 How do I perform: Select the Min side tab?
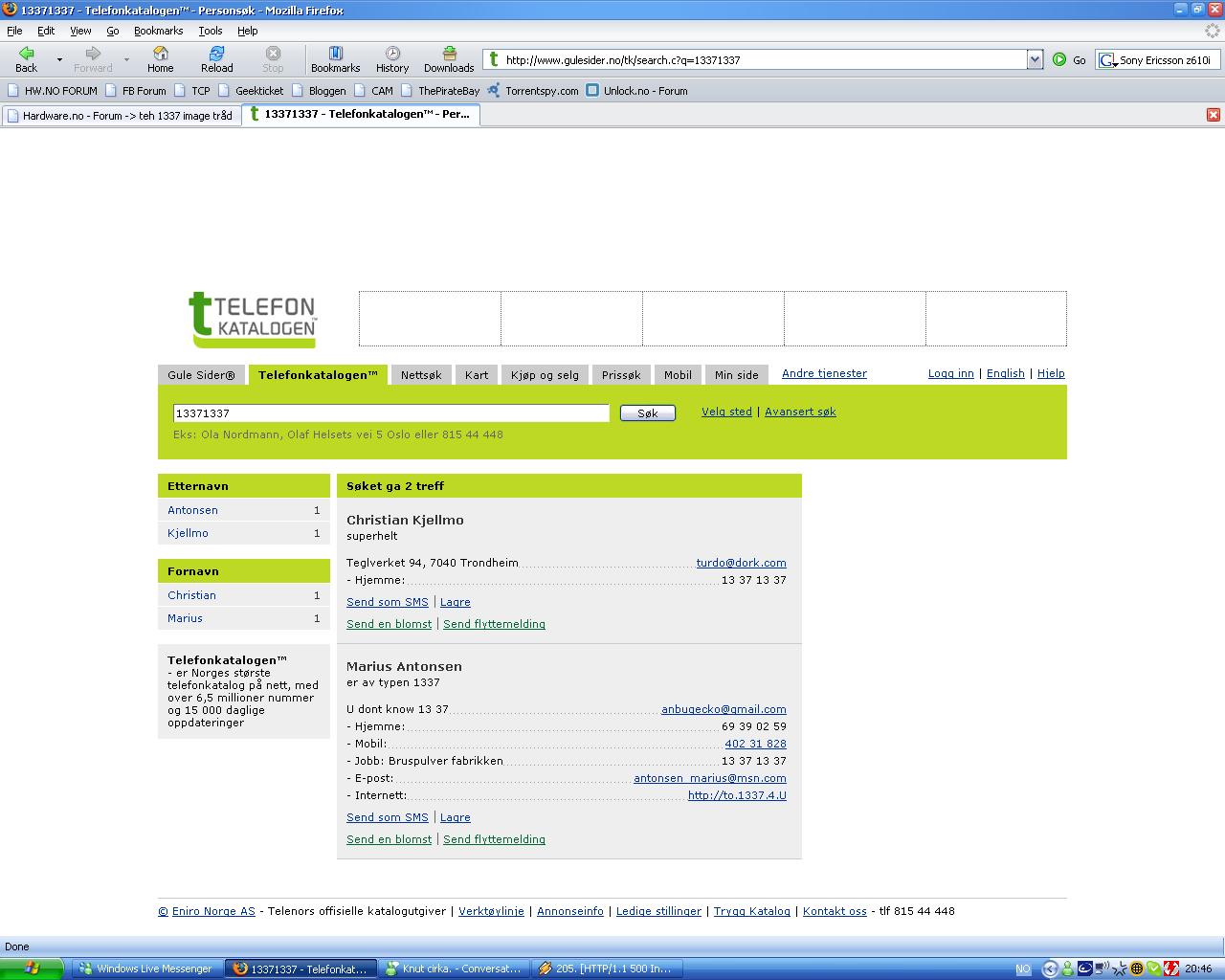pyautogui.click(x=736, y=374)
